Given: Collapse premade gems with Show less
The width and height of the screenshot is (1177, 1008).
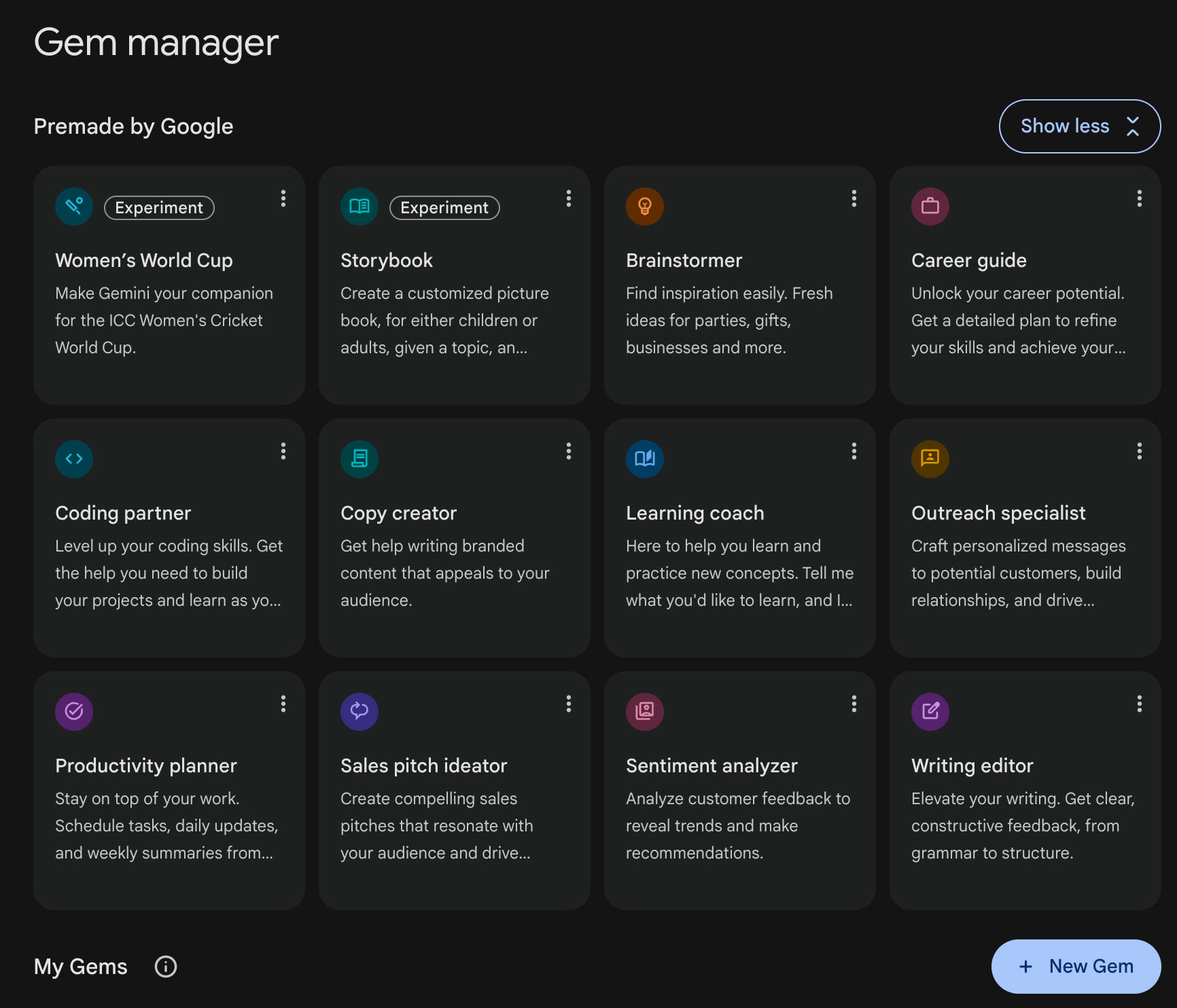Looking at the screenshot, I should [1079, 126].
